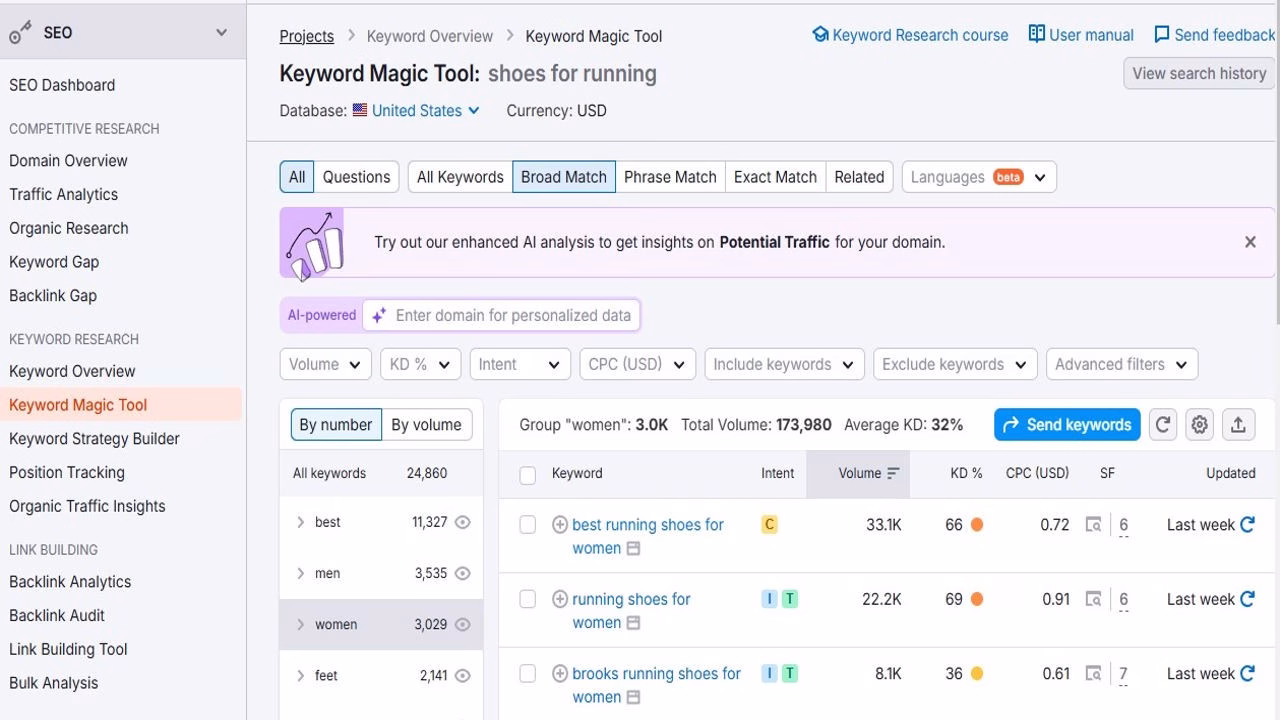Export the keyword list
The width and height of the screenshot is (1280, 720).
tap(1238, 424)
